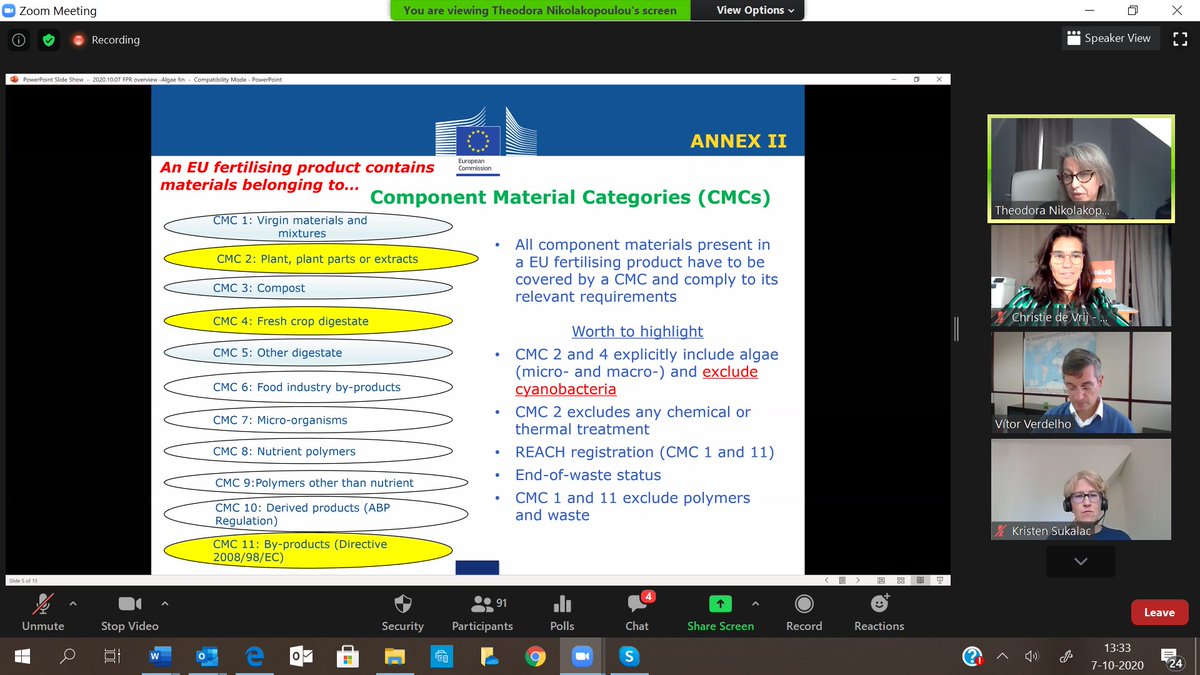
Task: Start a cloud Record of the meeting
Action: point(803,612)
